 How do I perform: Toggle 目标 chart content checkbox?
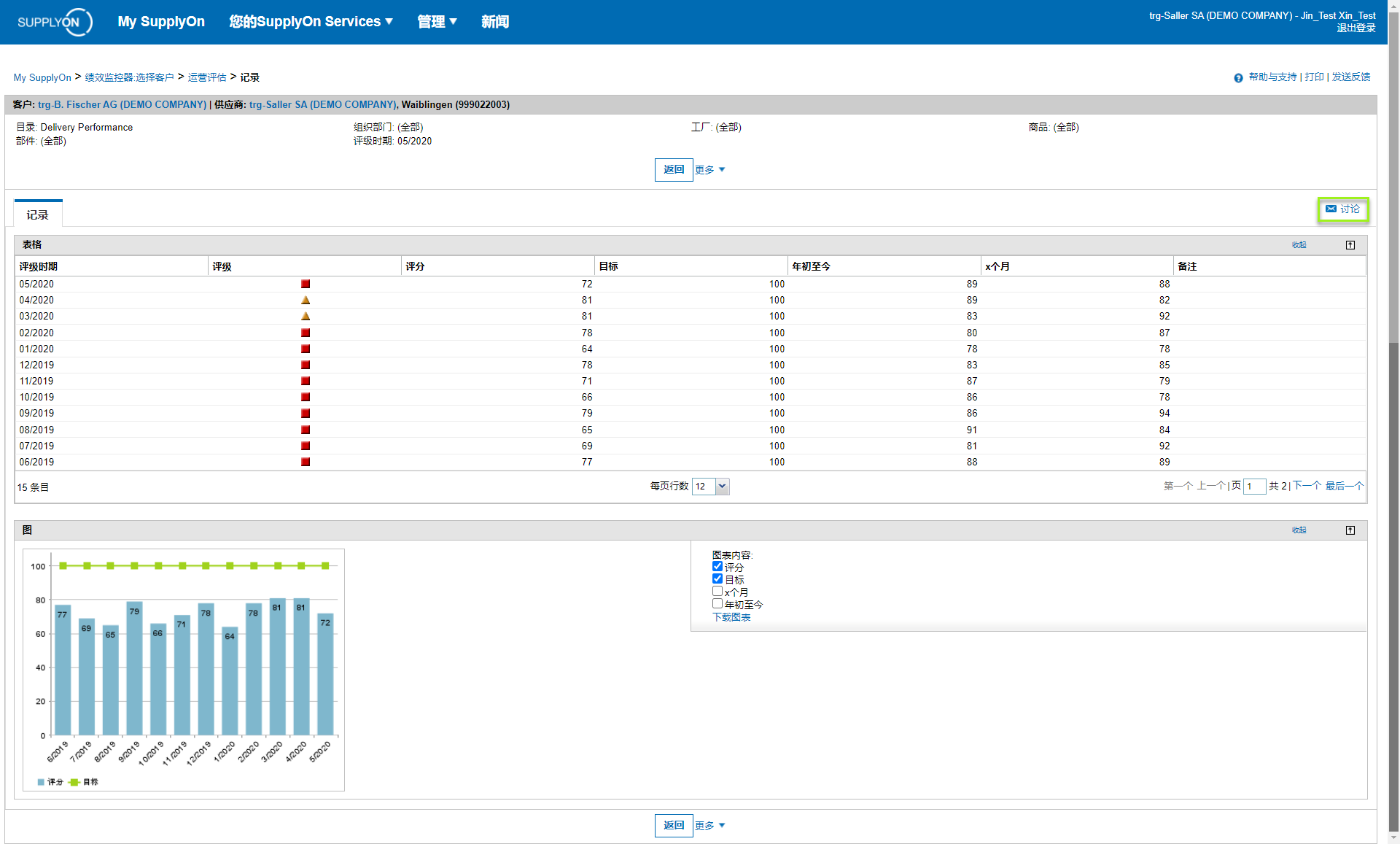(x=717, y=579)
